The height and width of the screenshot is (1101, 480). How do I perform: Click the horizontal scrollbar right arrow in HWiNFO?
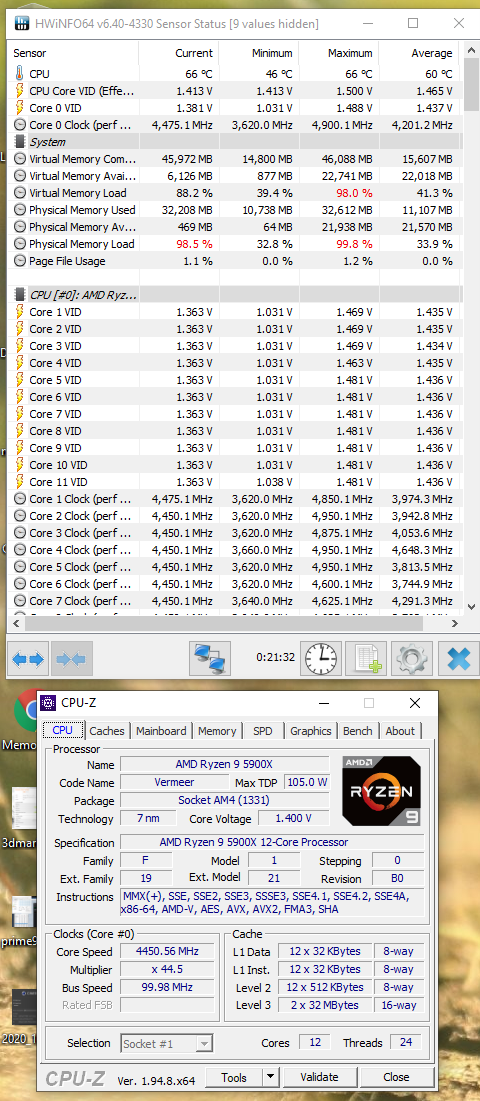454,624
